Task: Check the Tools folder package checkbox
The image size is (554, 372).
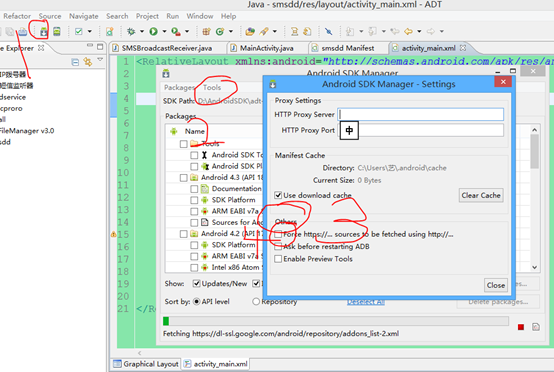Action: pos(183,144)
